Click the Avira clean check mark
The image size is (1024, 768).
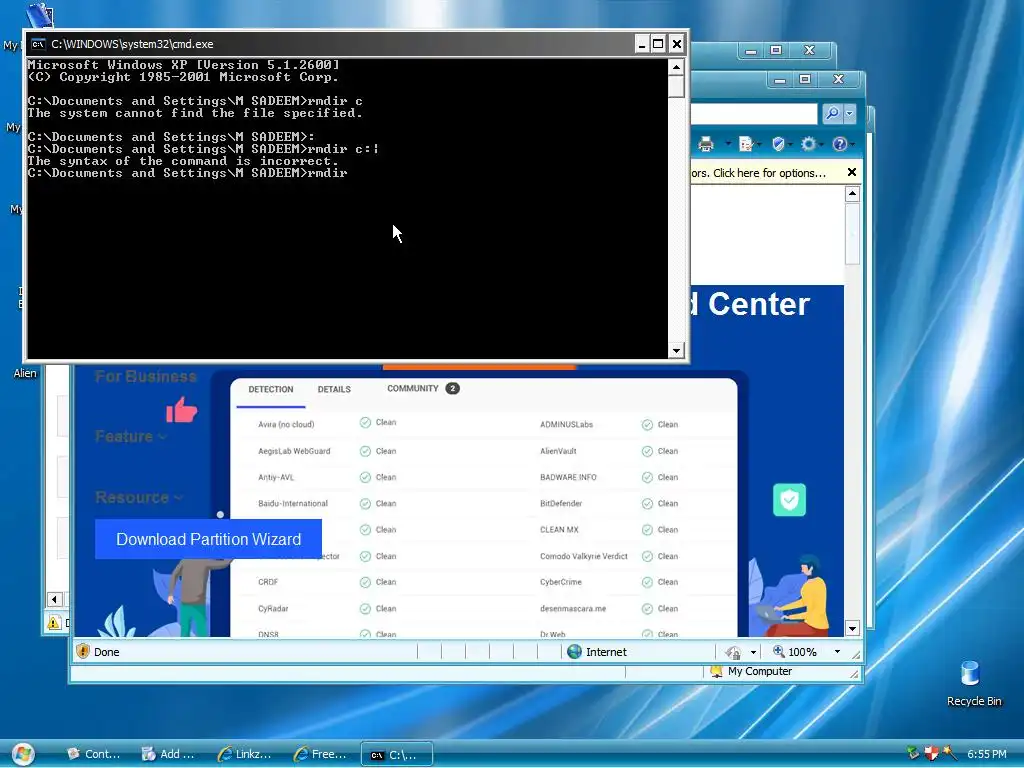365,423
